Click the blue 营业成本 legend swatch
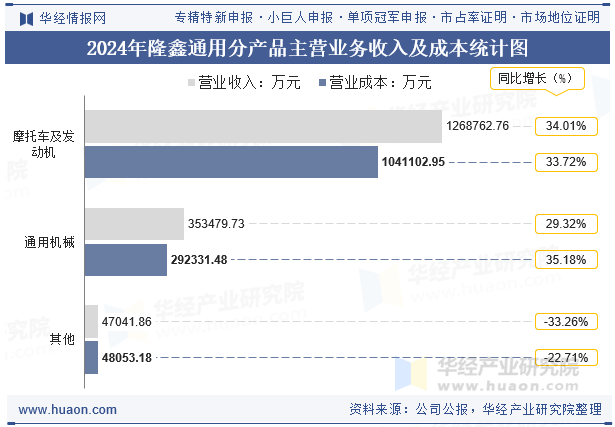 322,83
